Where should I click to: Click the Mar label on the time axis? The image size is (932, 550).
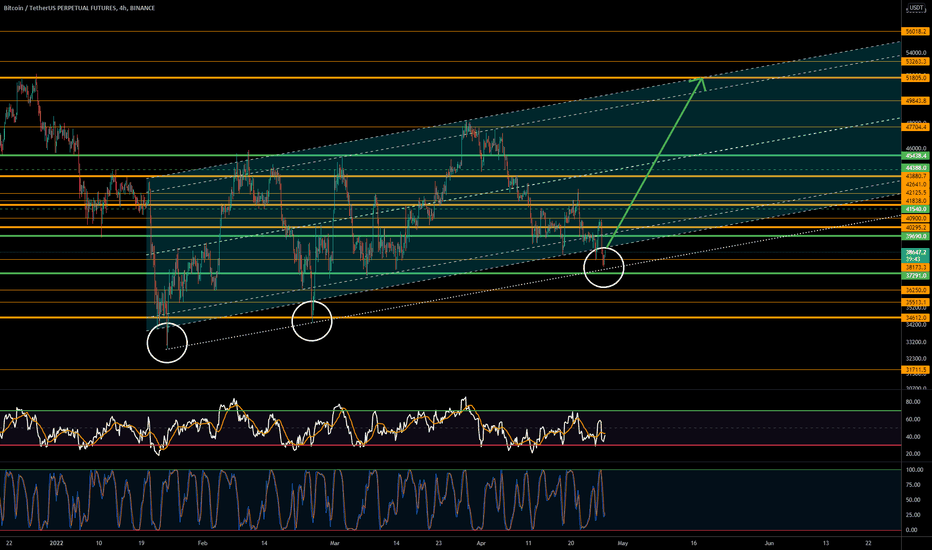pyautogui.click(x=335, y=543)
